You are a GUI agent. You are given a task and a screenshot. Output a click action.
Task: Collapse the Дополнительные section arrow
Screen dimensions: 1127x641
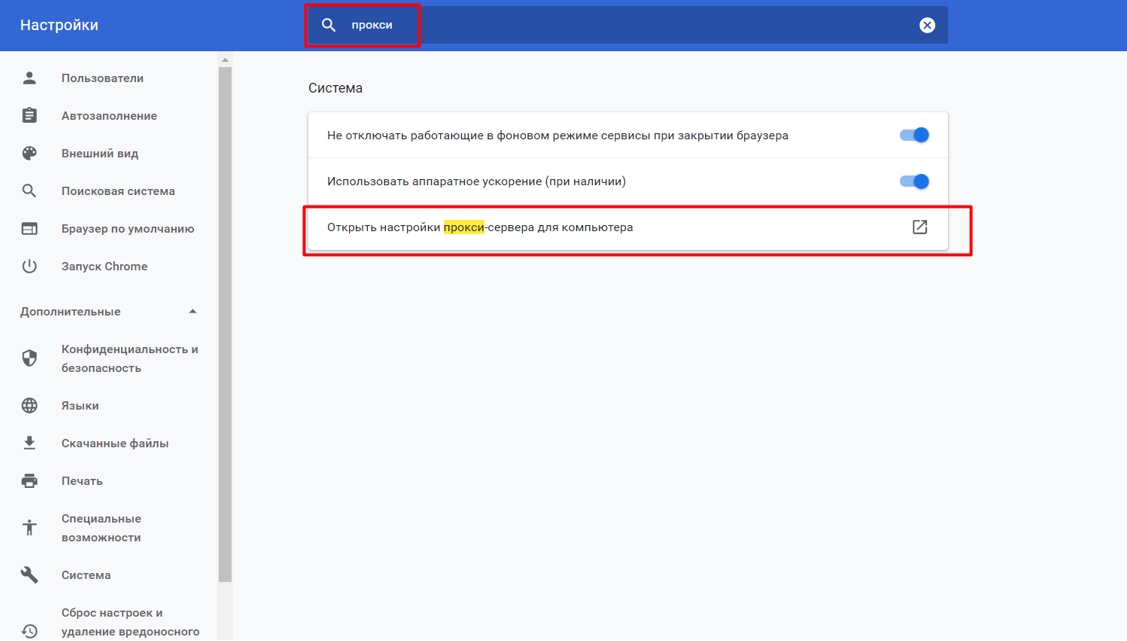[193, 311]
